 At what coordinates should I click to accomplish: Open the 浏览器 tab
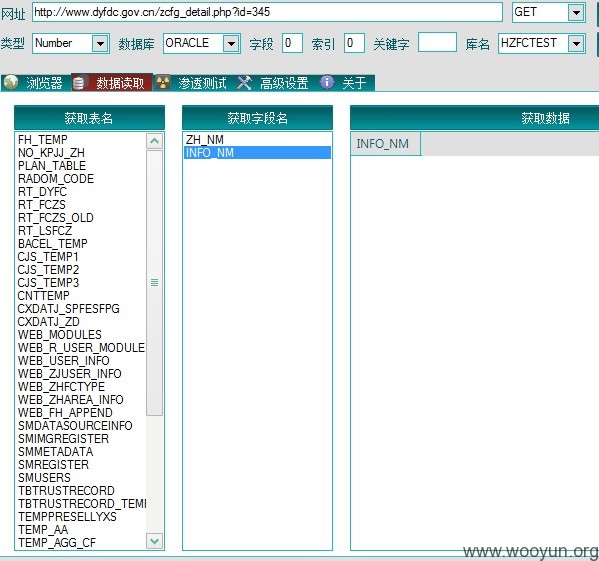(x=36, y=82)
